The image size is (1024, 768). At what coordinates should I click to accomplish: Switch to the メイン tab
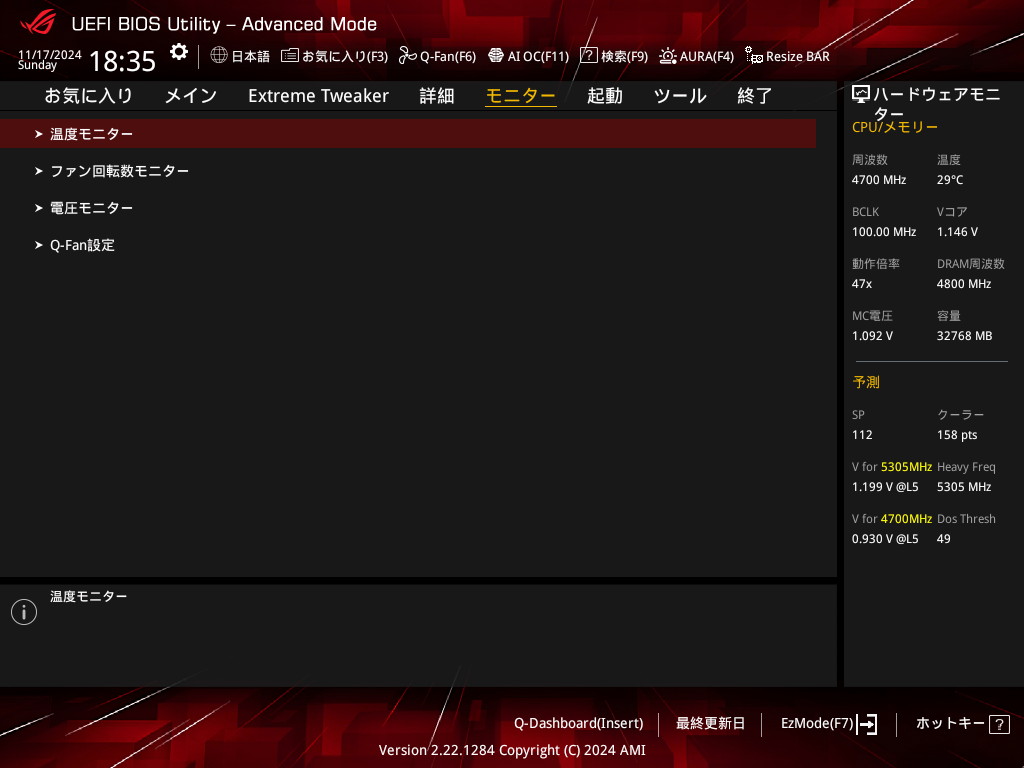[x=191, y=96]
